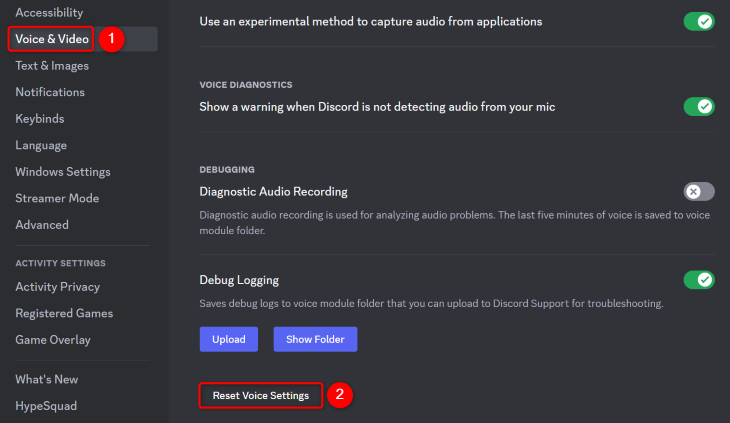This screenshot has height=423, width=730.
Task: Open Accessibility settings
Action: pos(49,13)
